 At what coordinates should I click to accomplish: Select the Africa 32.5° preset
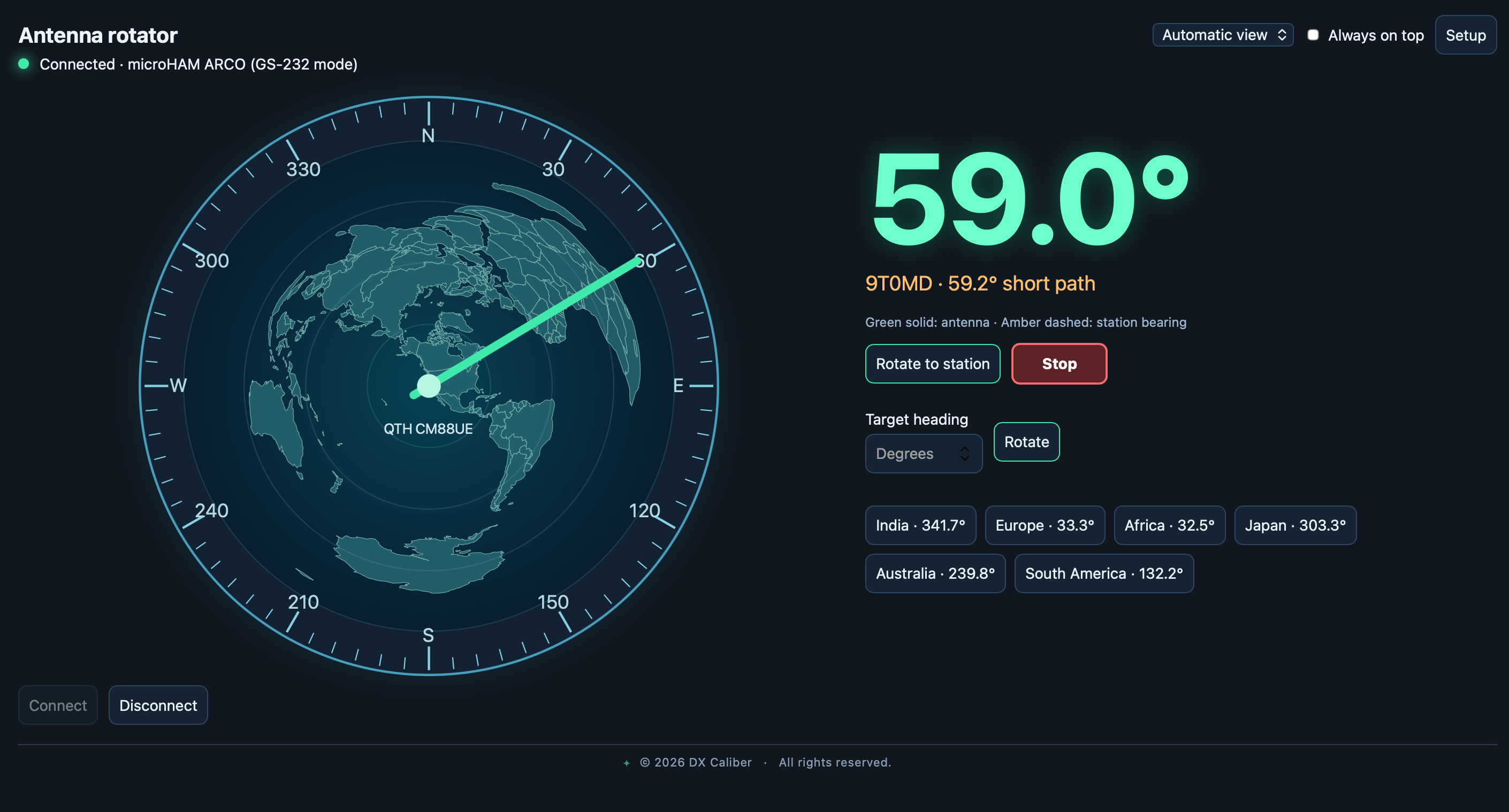1169,525
